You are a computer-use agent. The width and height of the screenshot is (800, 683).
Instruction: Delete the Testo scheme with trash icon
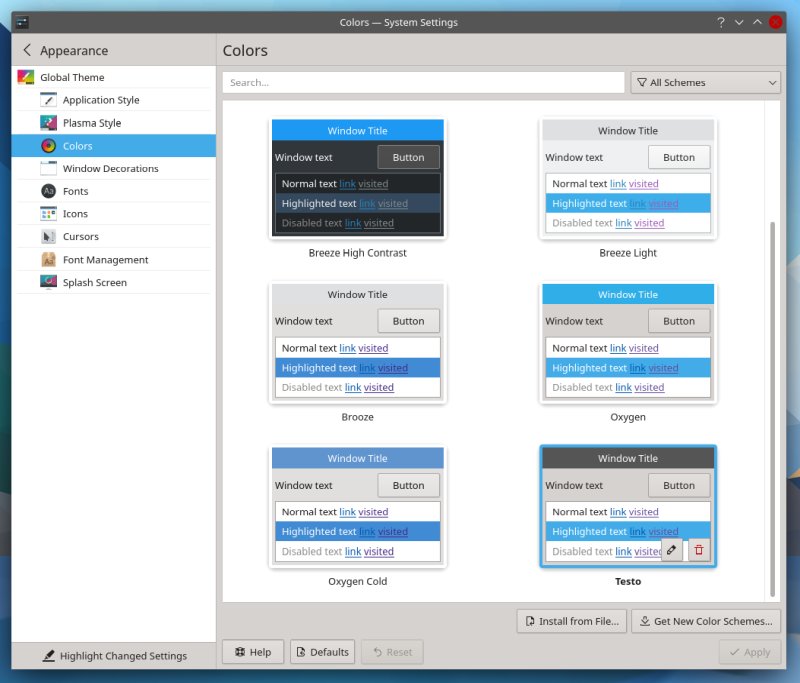point(699,550)
